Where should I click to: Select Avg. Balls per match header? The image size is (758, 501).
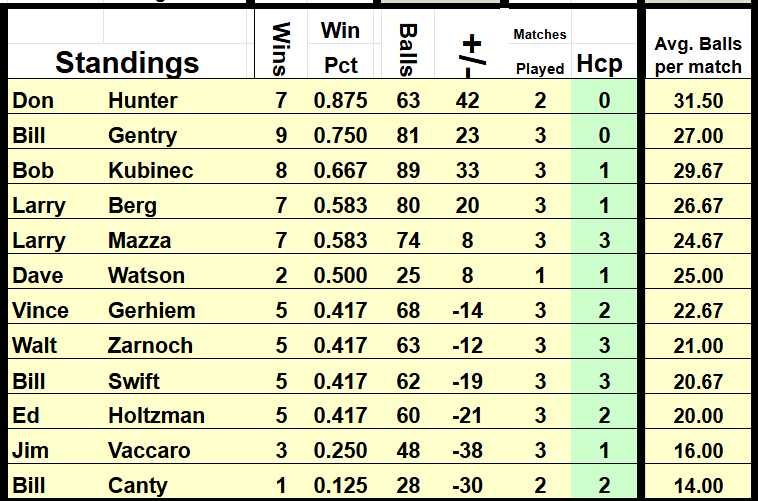(698, 55)
